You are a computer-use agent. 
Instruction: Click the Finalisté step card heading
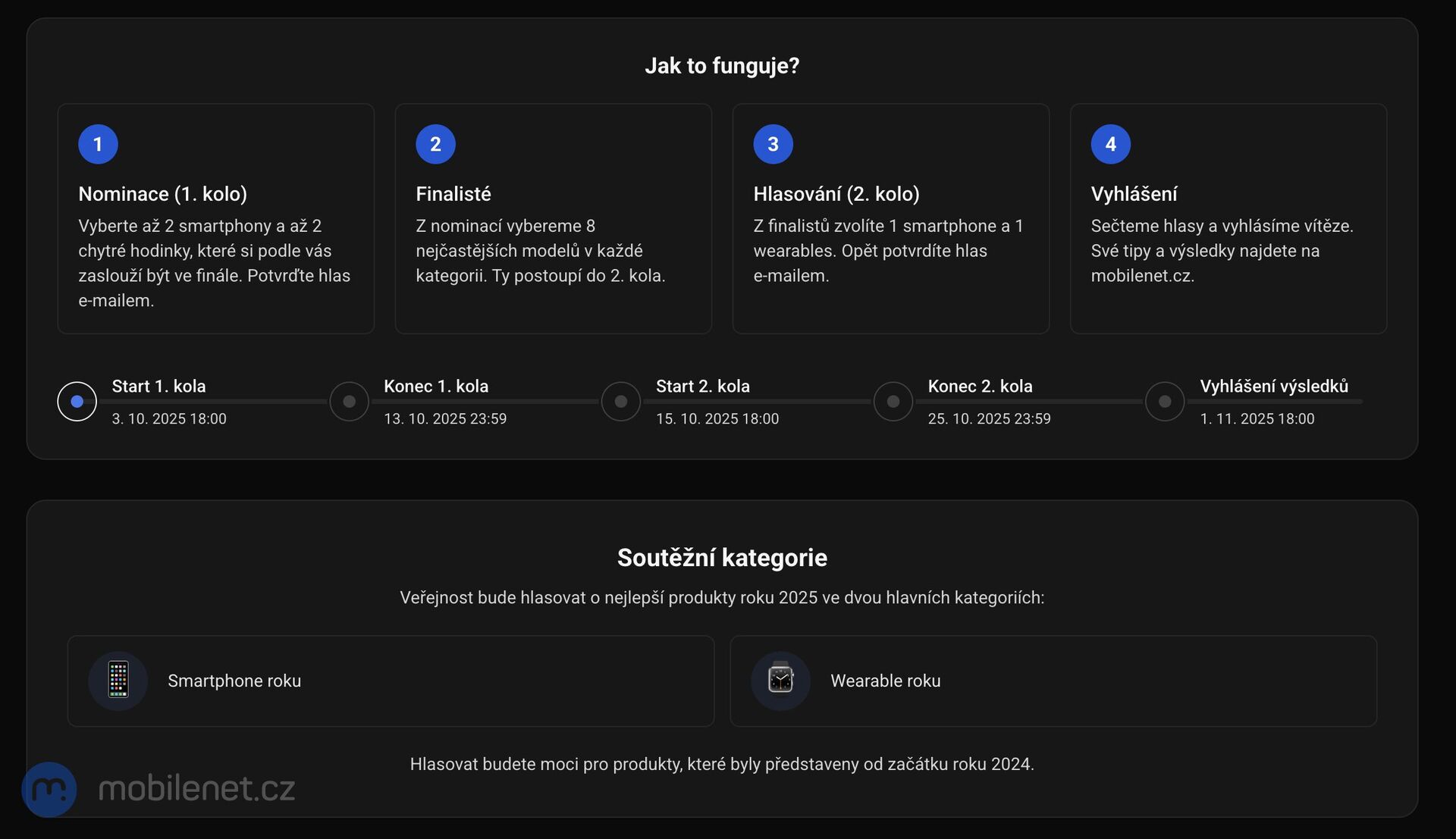click(453, 194)
